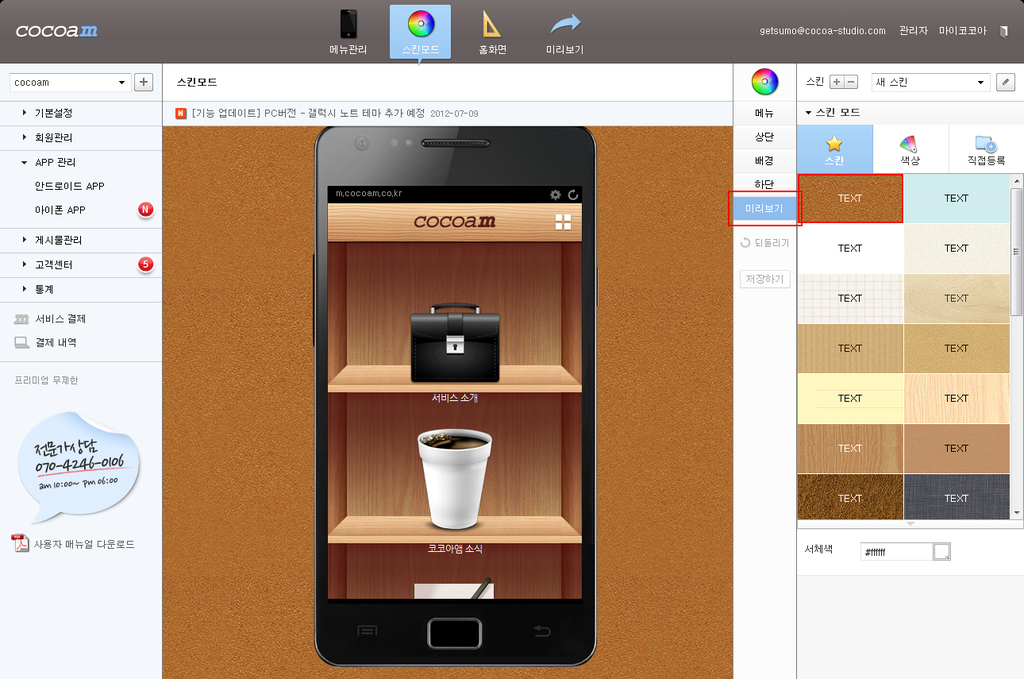
Task: Click the cocoam logo at top left
Action: click(57, 31)
